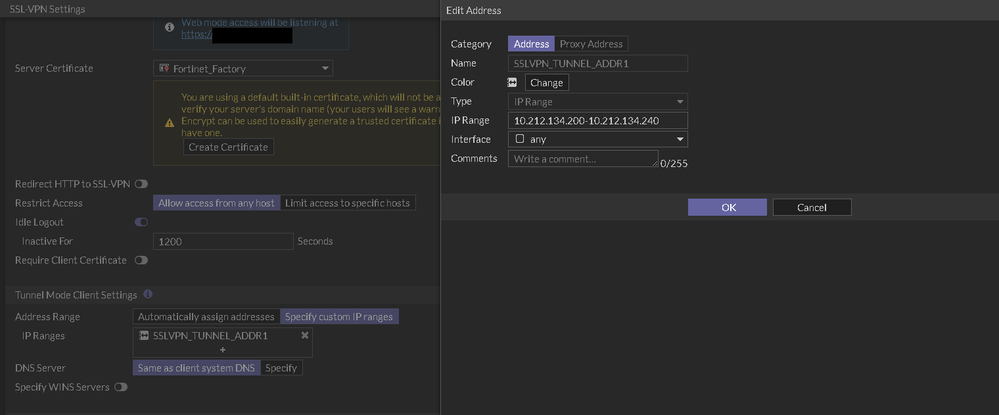Open the Type dropdown set to IP Range
The height and width of the screenshot is (415, 999).
coord(597,102)
